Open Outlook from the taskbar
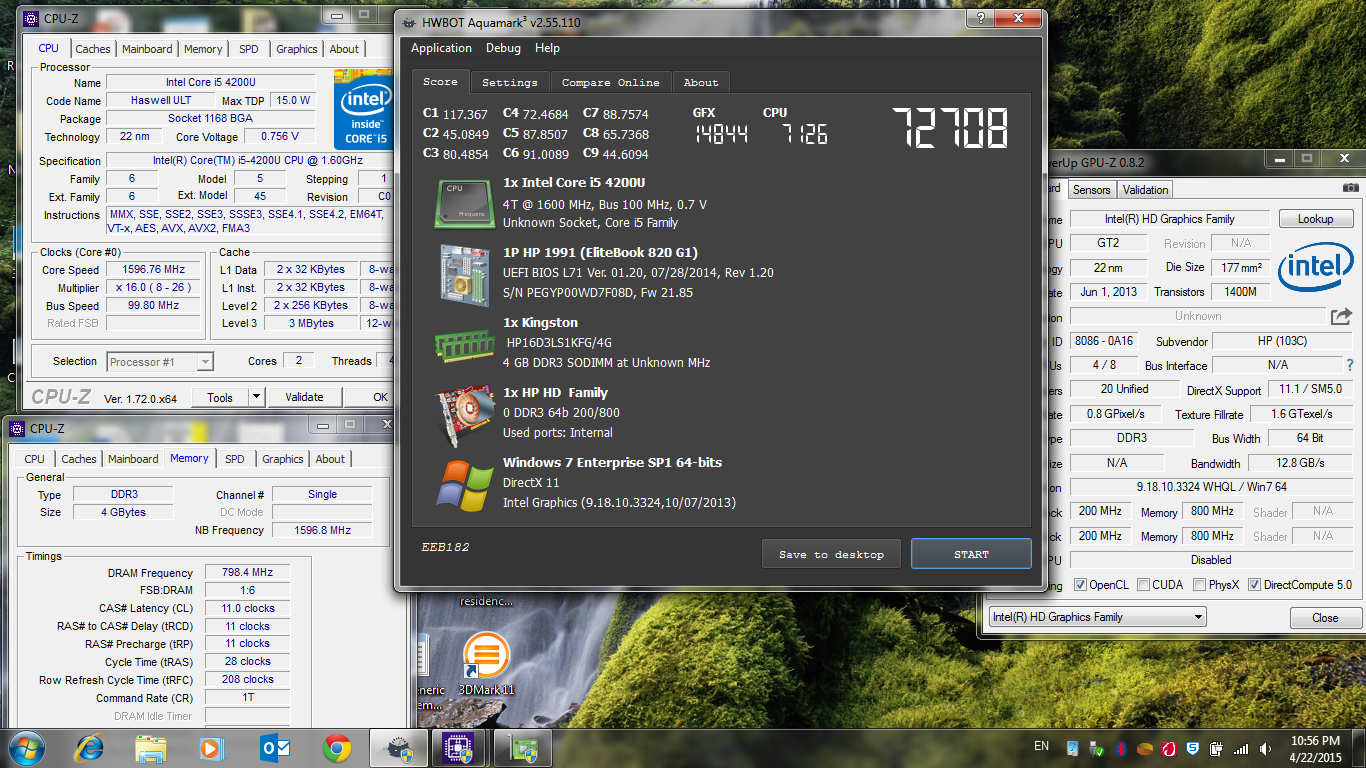 (x=274, y=747)
